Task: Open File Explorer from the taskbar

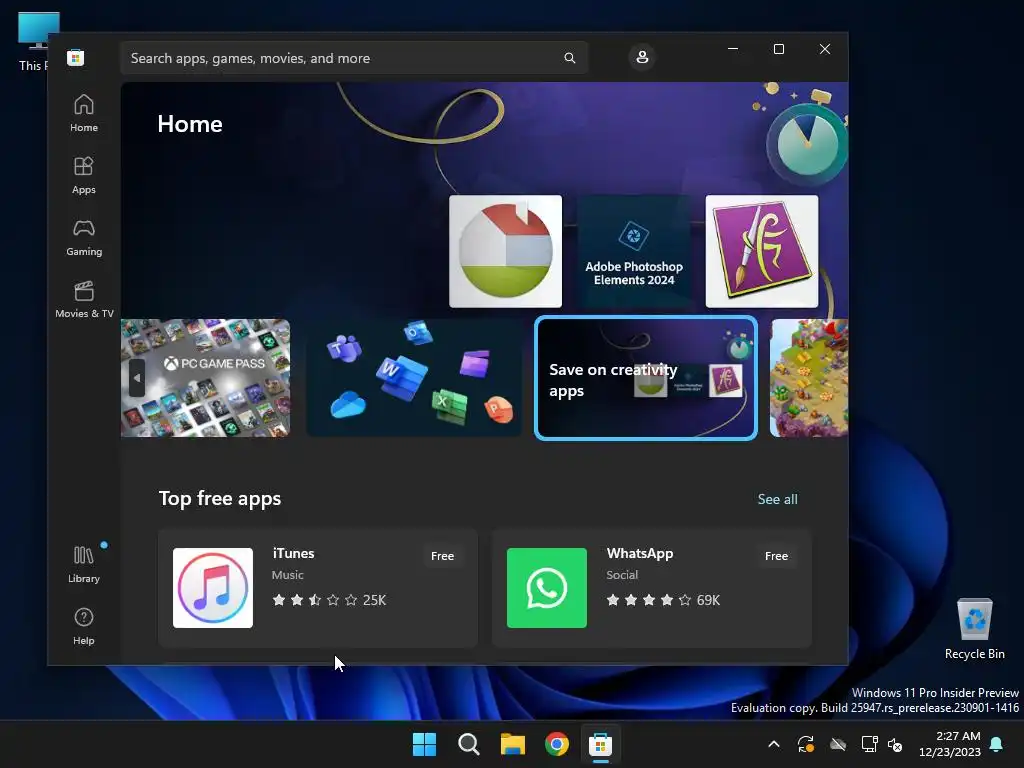Action: (513, 744)
